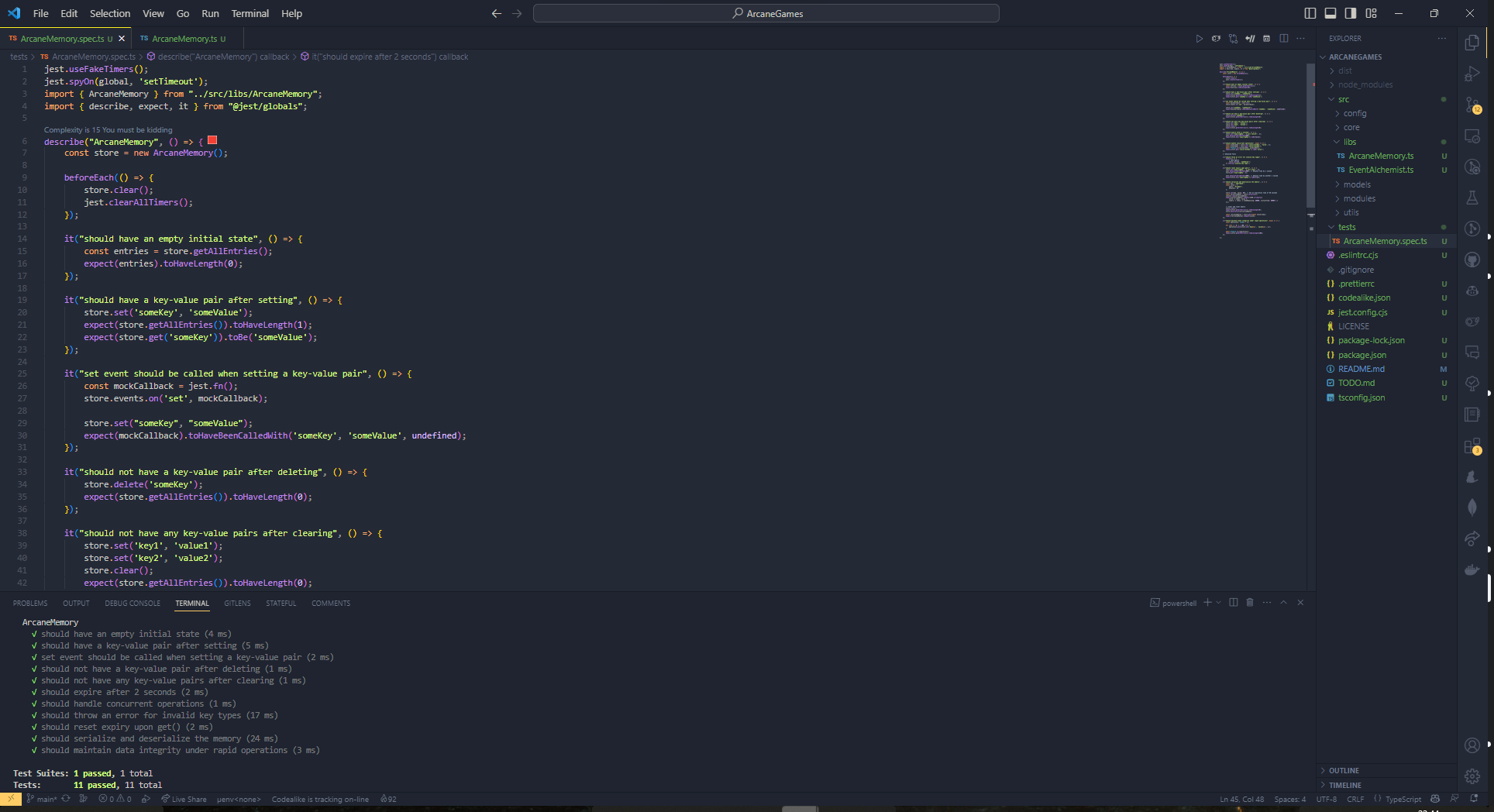Click the ArcaneGames command center search box
This screenshot has height=812, width=1494.
pos(766,13)
